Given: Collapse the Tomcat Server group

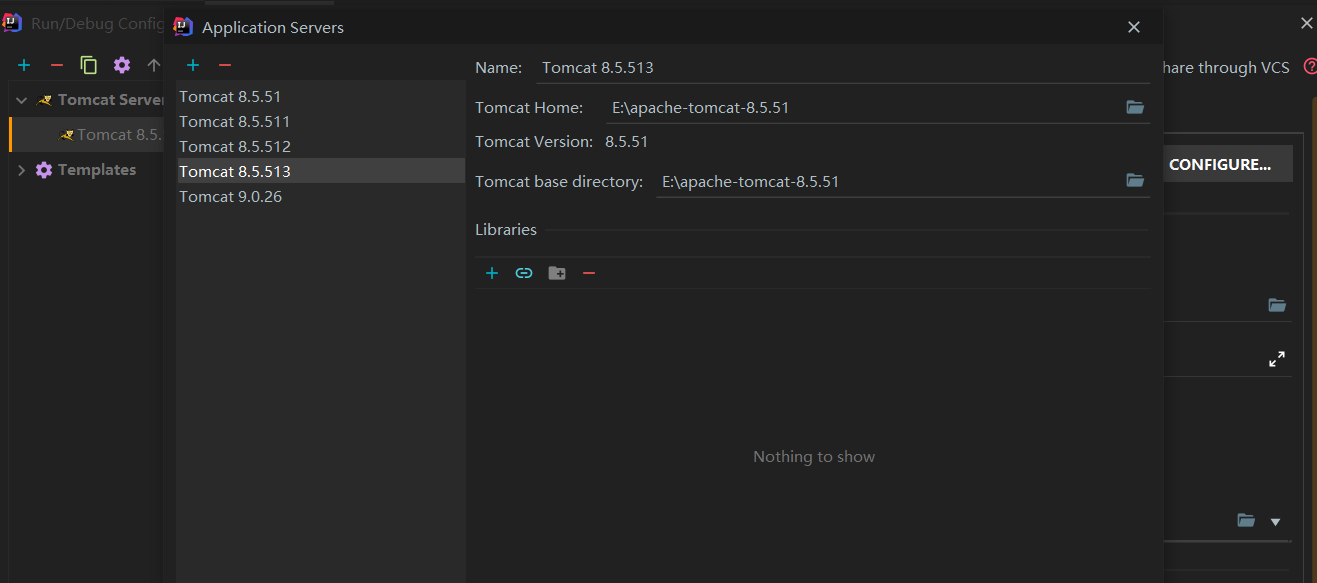Looking at the screenshot, I should point(20,99).
